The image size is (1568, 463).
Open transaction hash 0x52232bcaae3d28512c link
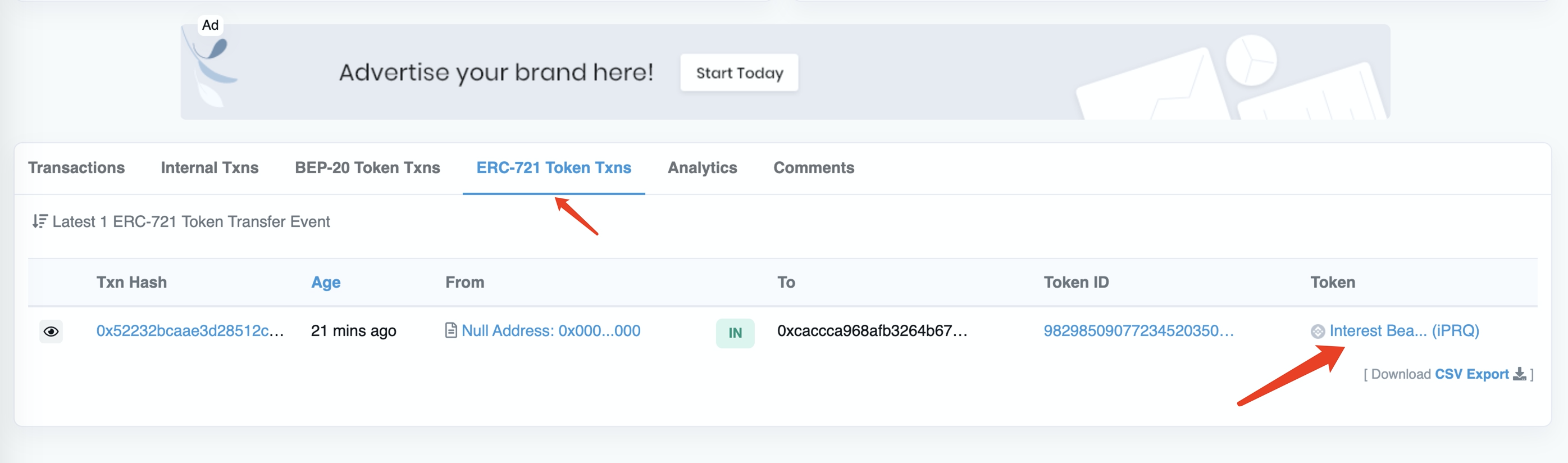(x=190, y=331)
